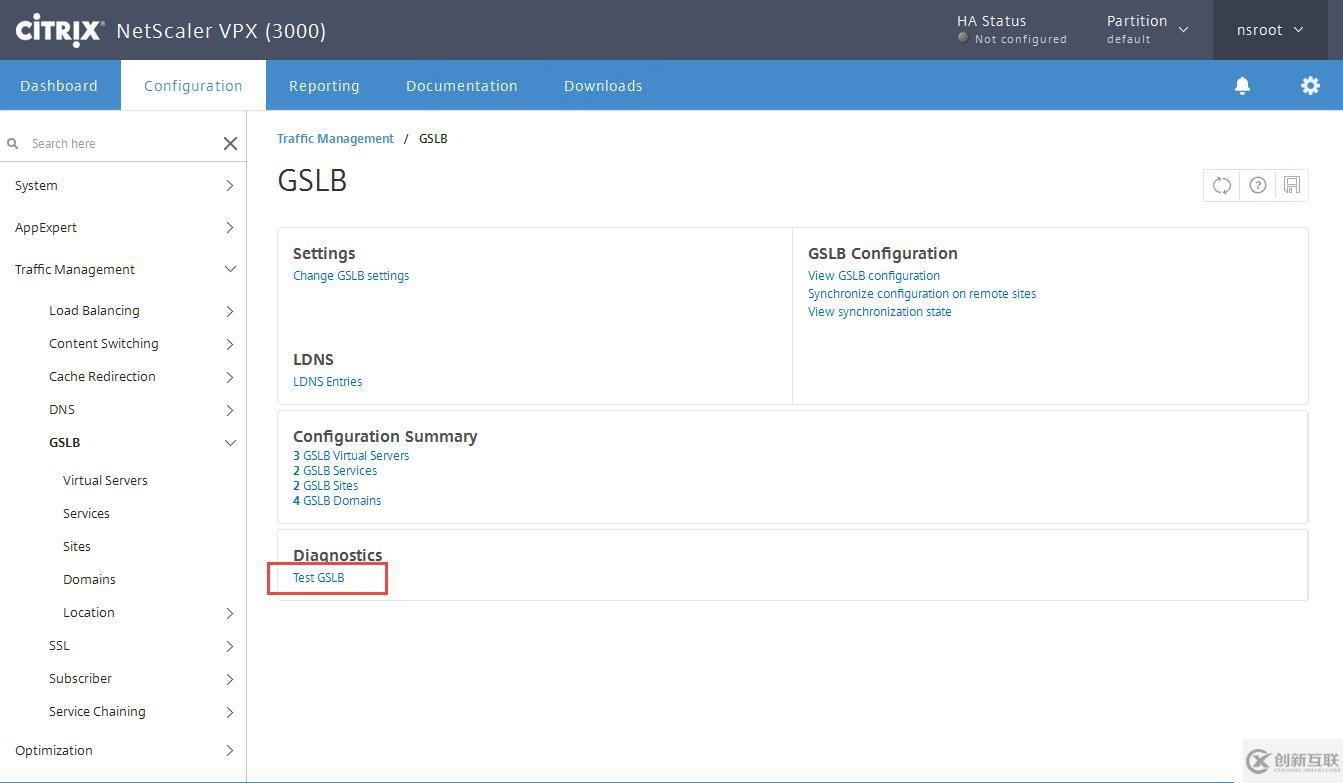Expand the Load Balancing chevron
This screenshot has width=1343, height=783.
(x=229, y=311)
